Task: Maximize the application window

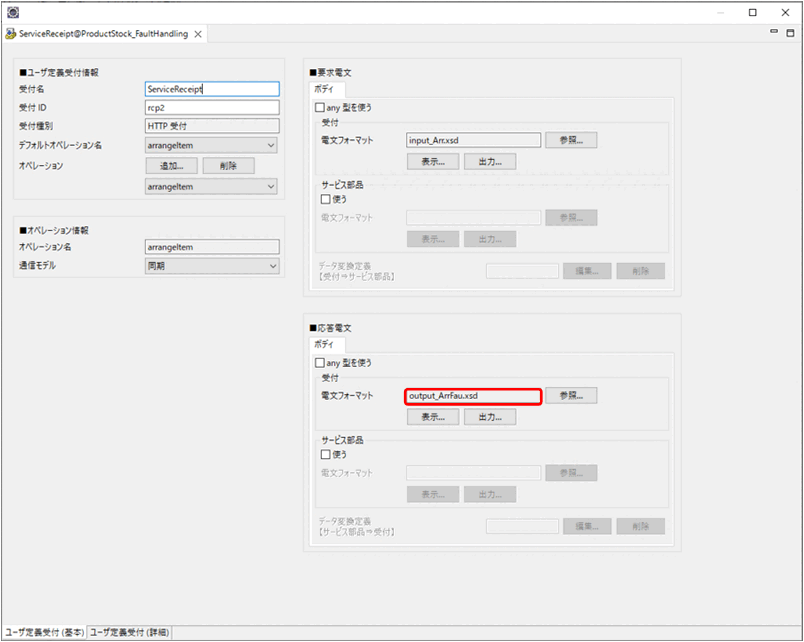Action: [753, 12]
